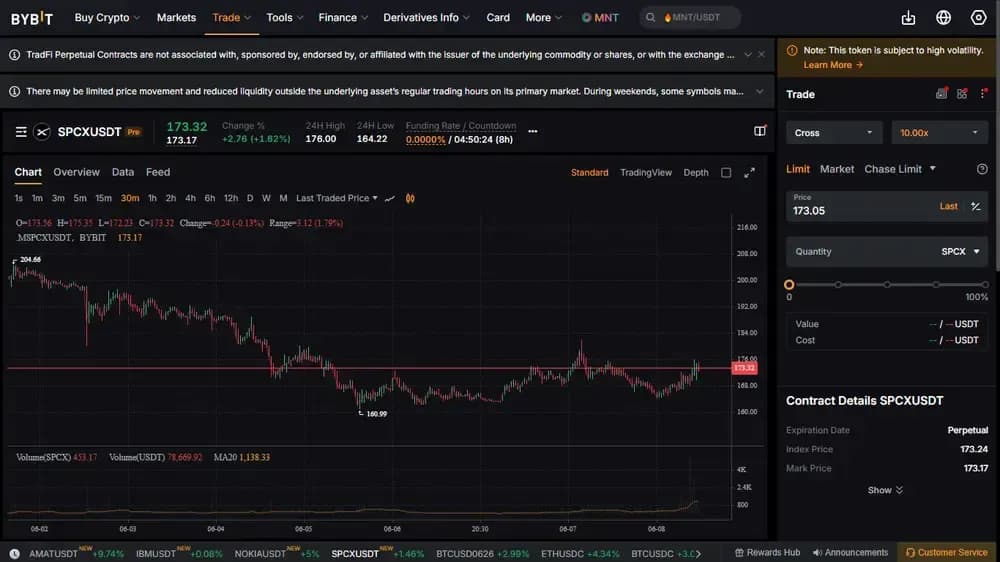Viewport: 1000px width, 562px height.
Task: Expand chart to fullscreen
Action: pyautogui.click(x=749, y=173)
